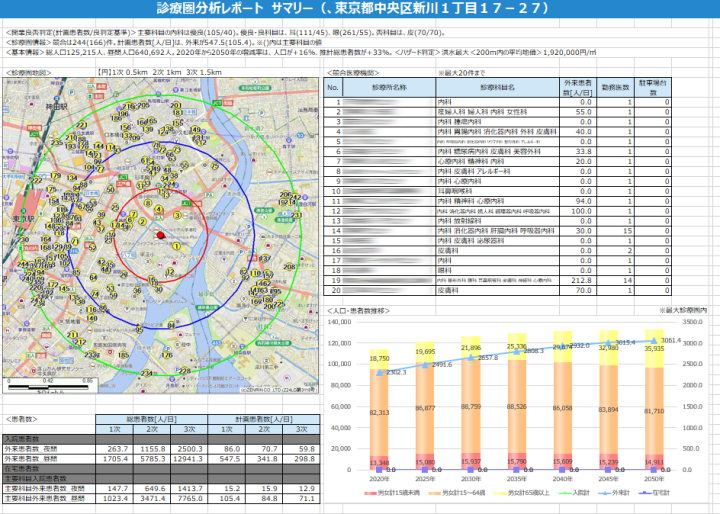
Task: Select the 駐車場台数 column header
Action: coord(652,87)
